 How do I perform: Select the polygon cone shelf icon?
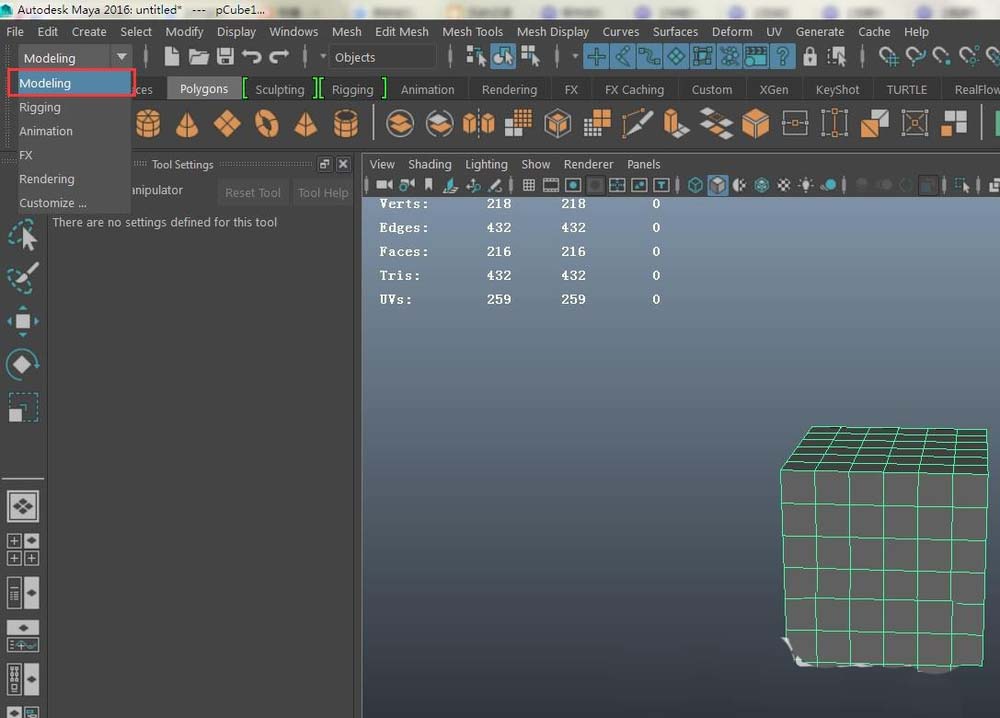click(x=187, y=124)
